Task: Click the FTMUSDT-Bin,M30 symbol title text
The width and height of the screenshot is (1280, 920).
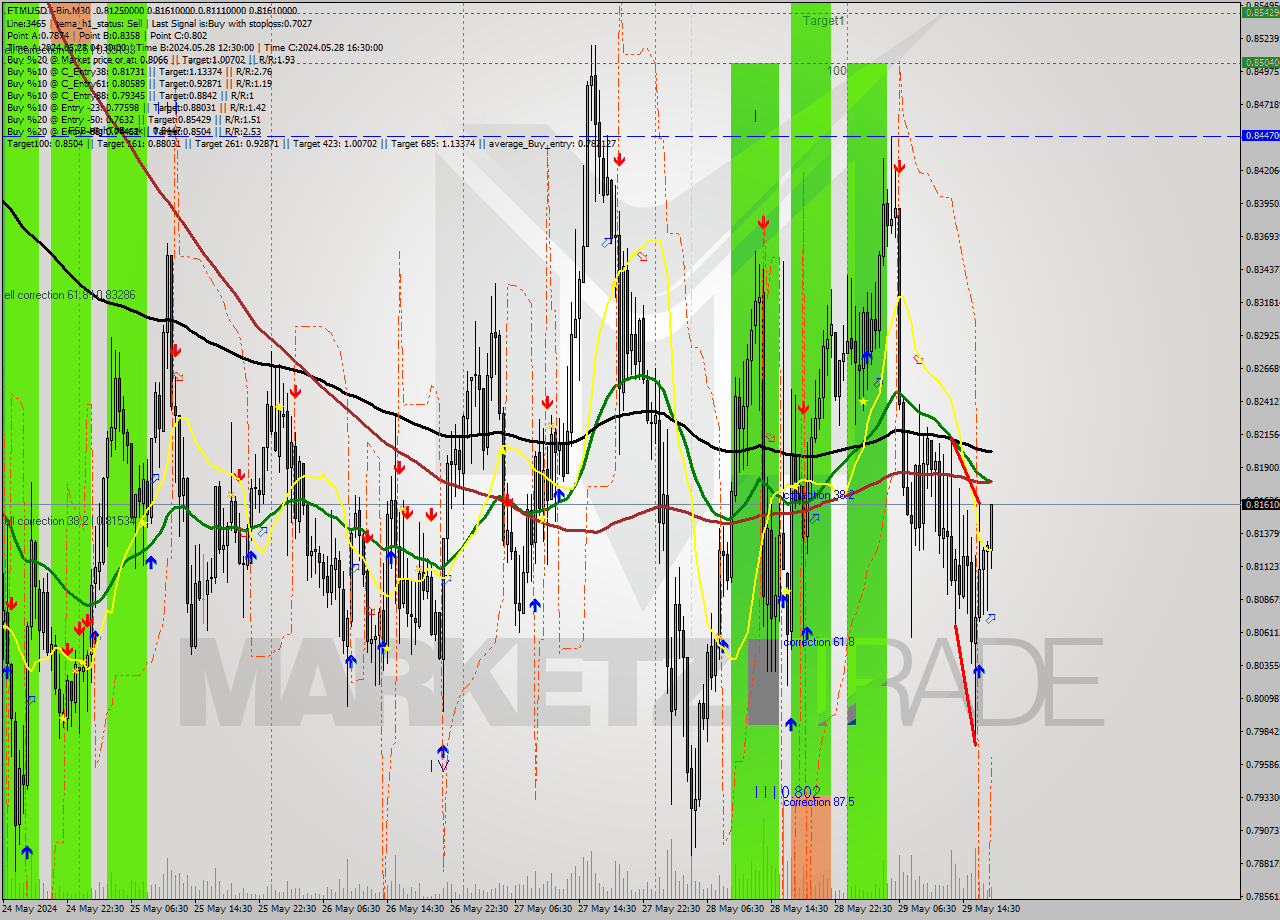Action: 50,10
